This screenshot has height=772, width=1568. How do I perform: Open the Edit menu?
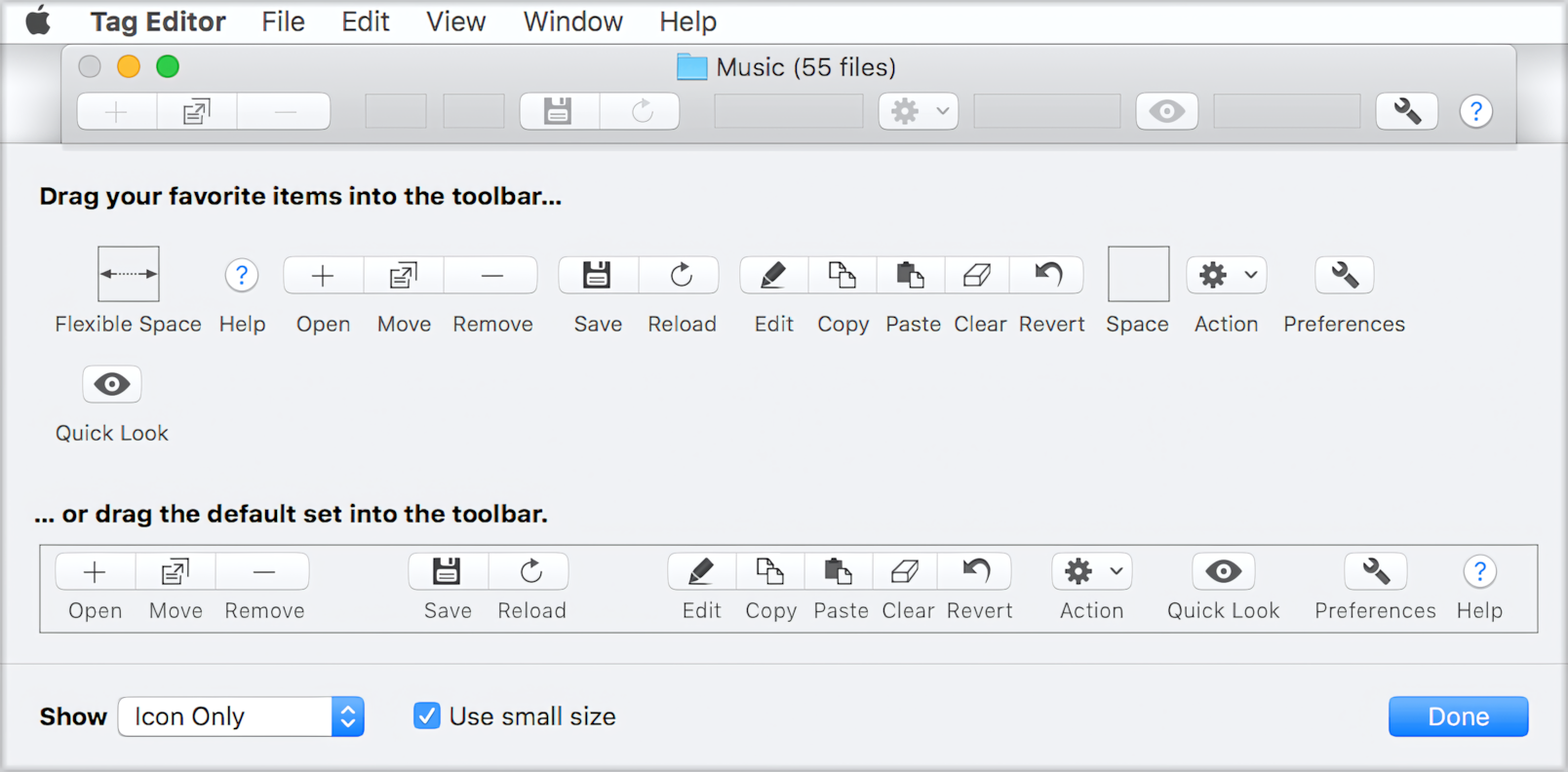pyautogui.click(x=366, y=21)
